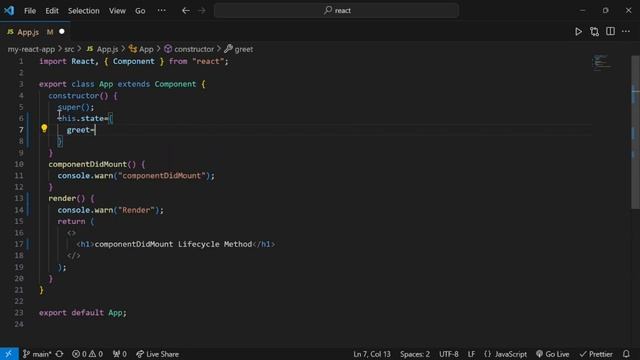
Task: Open the Selection menu
Action: [84, 11]
